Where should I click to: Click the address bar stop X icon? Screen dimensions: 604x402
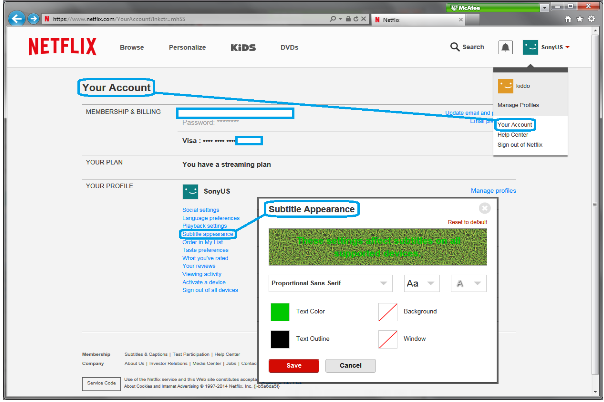click(363, 18)
